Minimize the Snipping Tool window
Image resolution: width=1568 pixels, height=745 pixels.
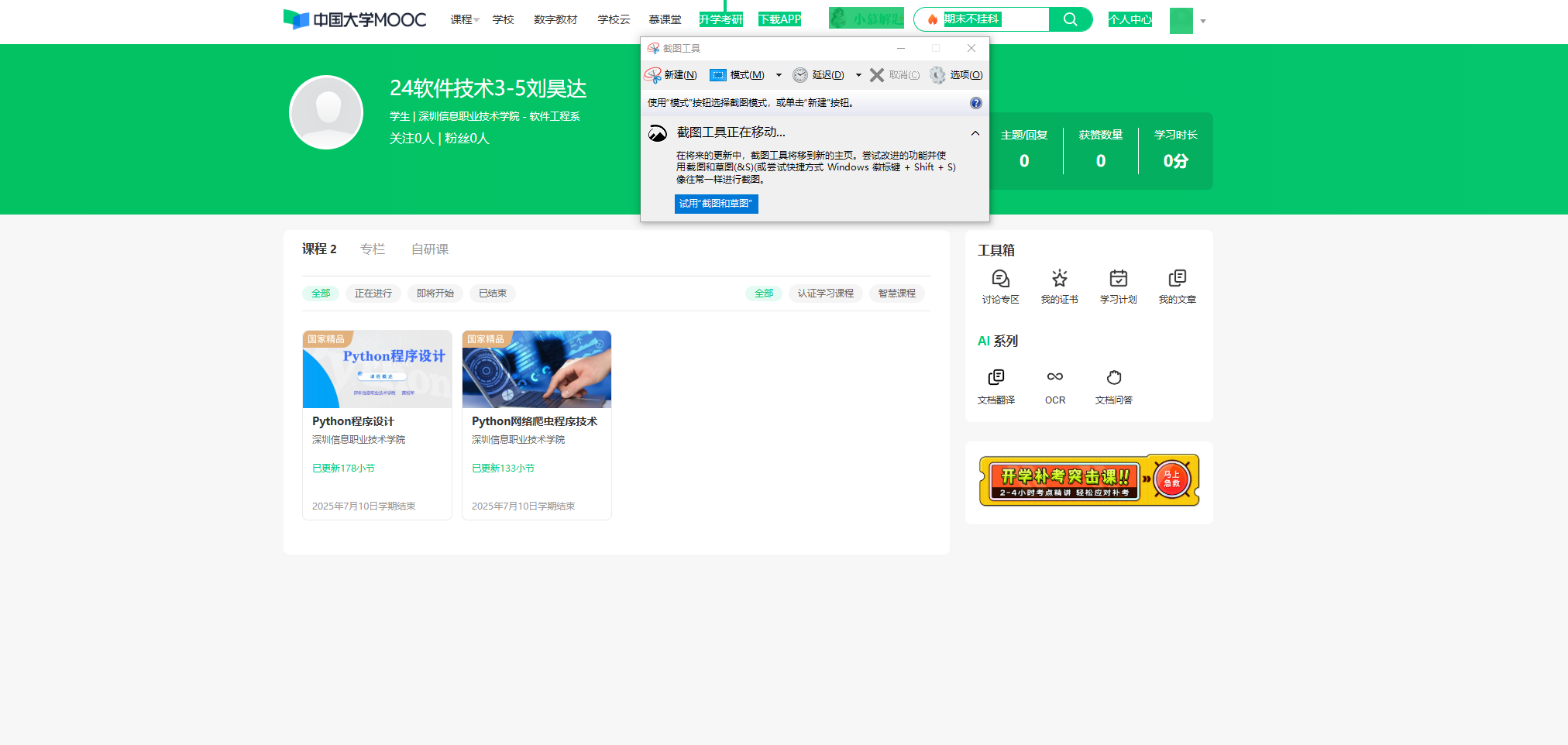pyautogui.click(x=901, y=48)
